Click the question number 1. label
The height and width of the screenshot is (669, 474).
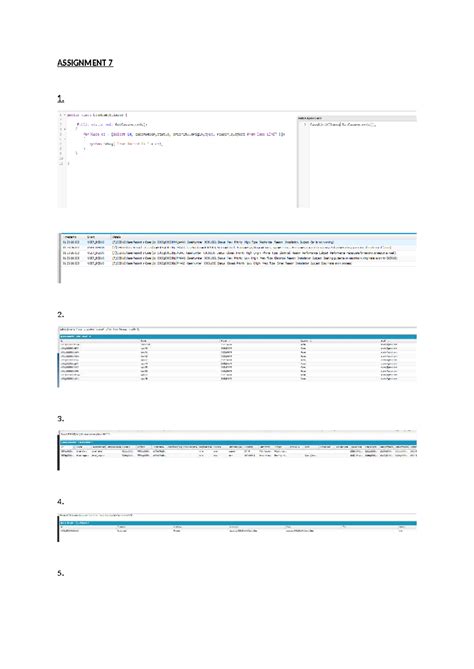(61, 99)
